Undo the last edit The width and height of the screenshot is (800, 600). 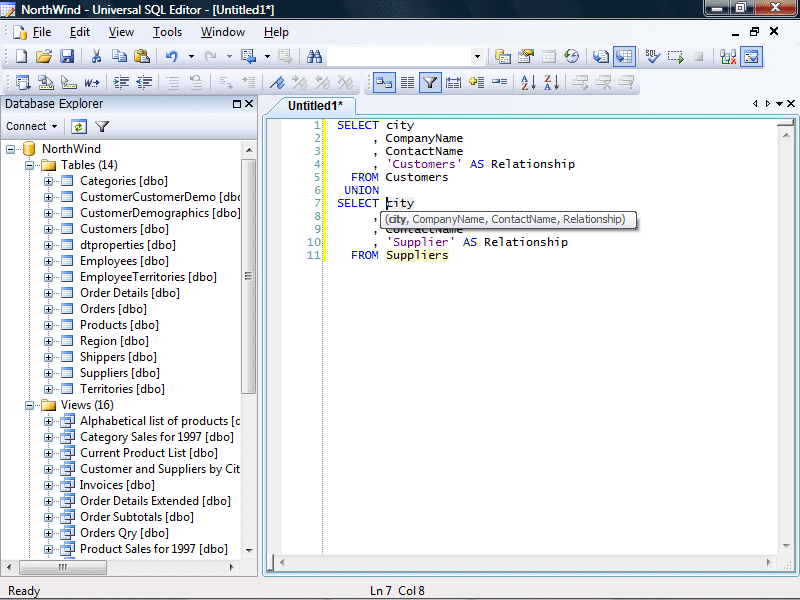171,57
